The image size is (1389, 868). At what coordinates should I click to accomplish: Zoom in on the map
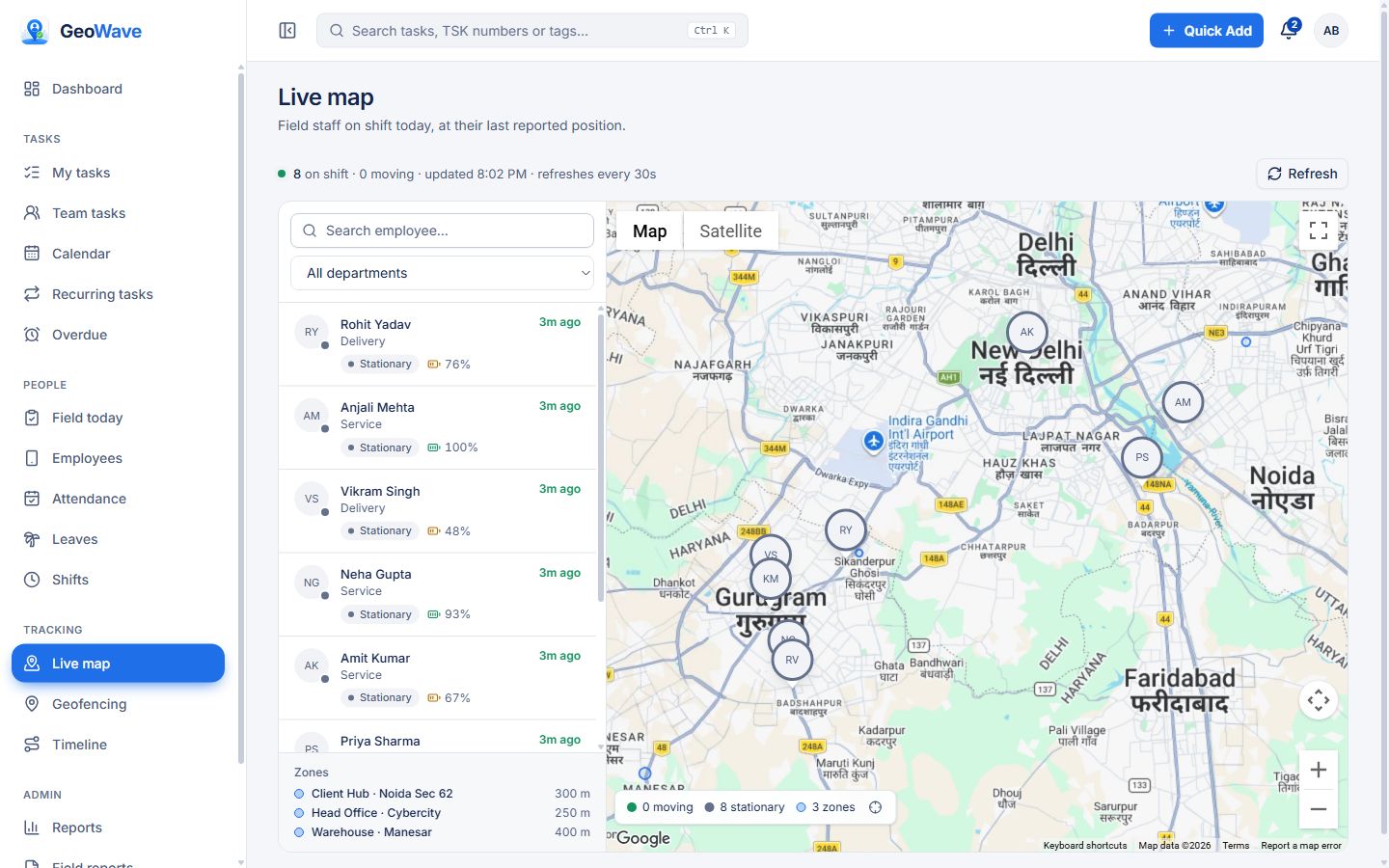(x=1319, y=770)
